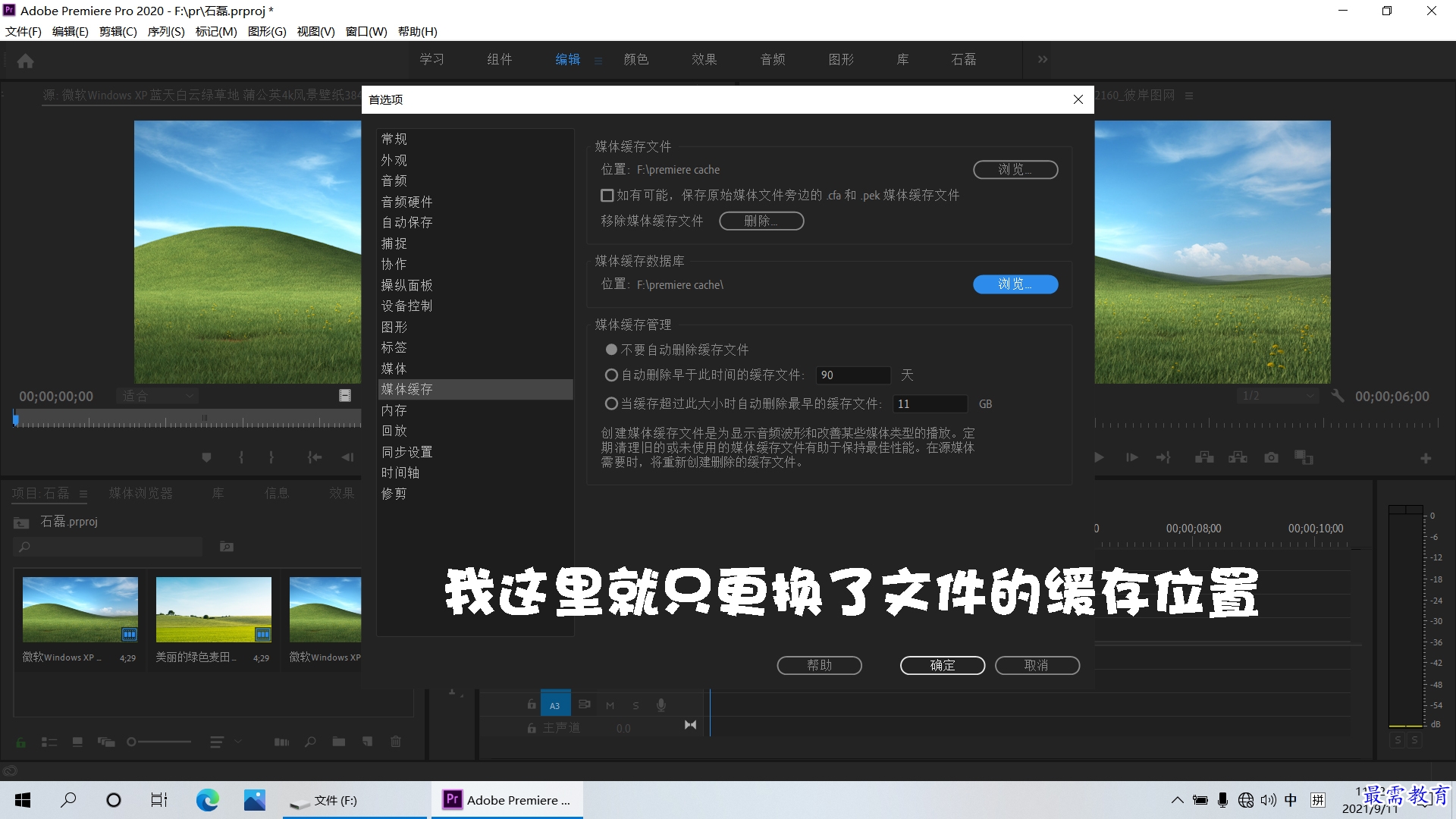
Task: Check the save .cfa and .pek cache files checkbox
Action: click(x=607, y=196)
